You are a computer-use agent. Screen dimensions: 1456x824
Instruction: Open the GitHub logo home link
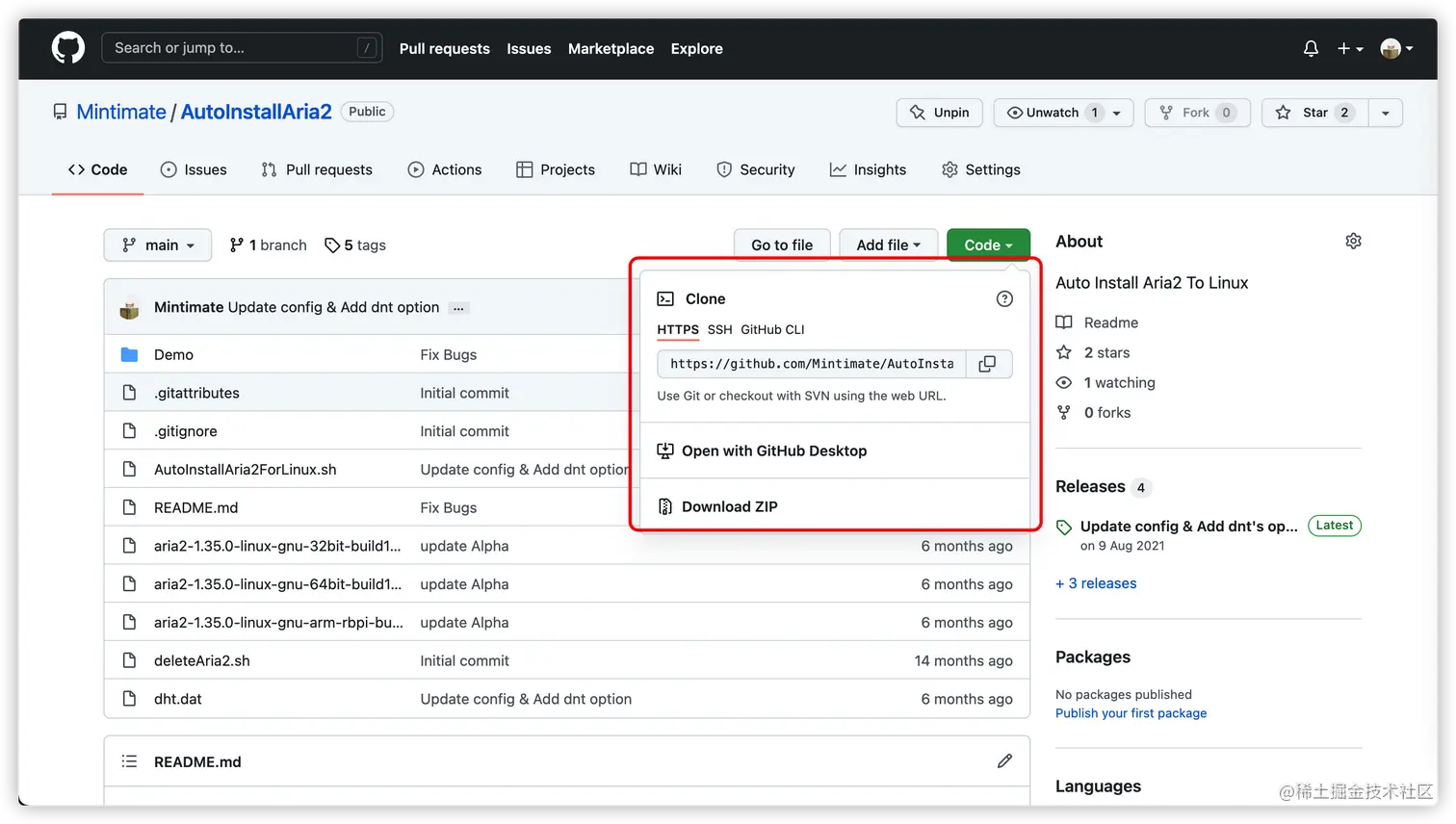(68, 48)
